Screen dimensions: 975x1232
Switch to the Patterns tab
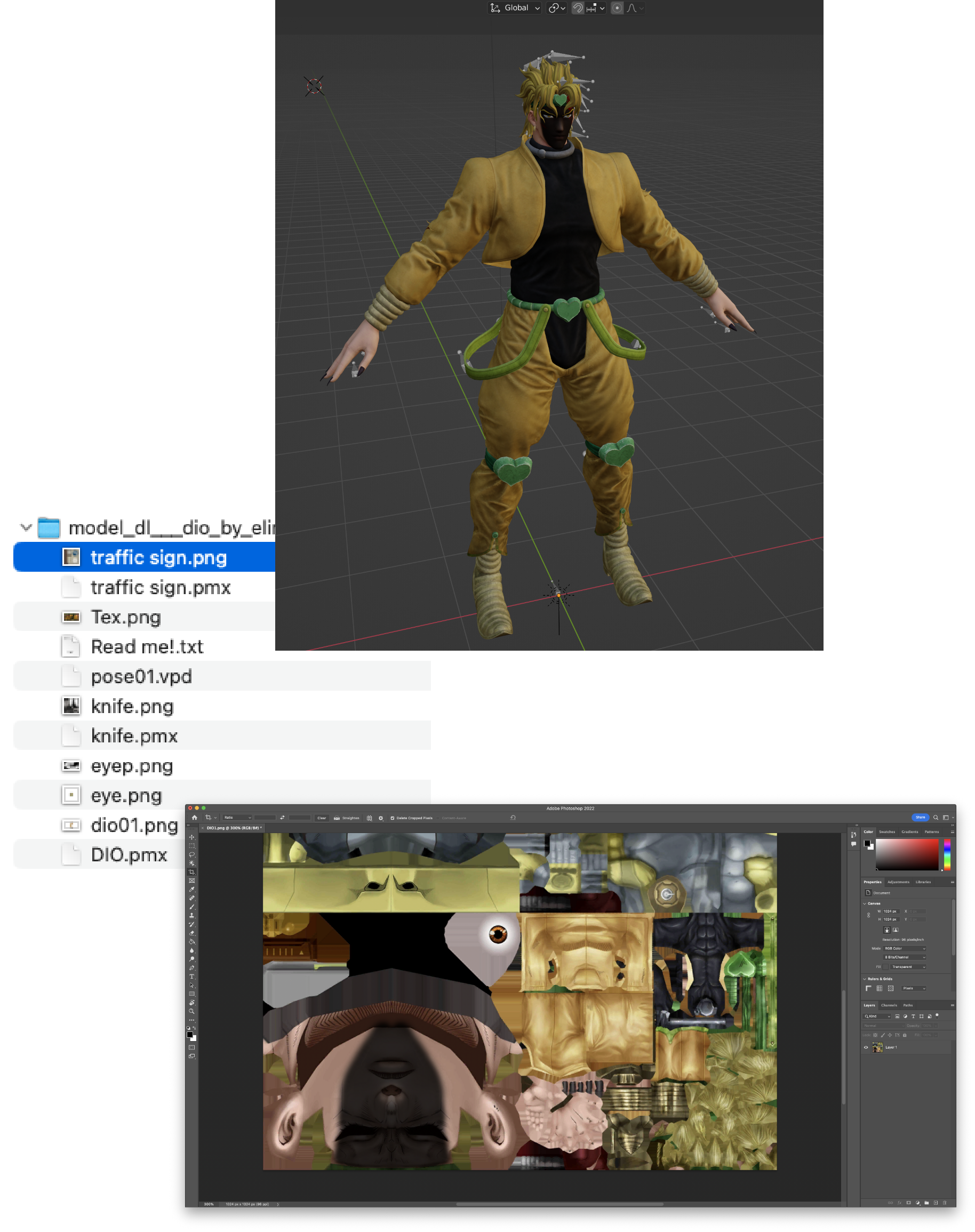click(932, 832)
